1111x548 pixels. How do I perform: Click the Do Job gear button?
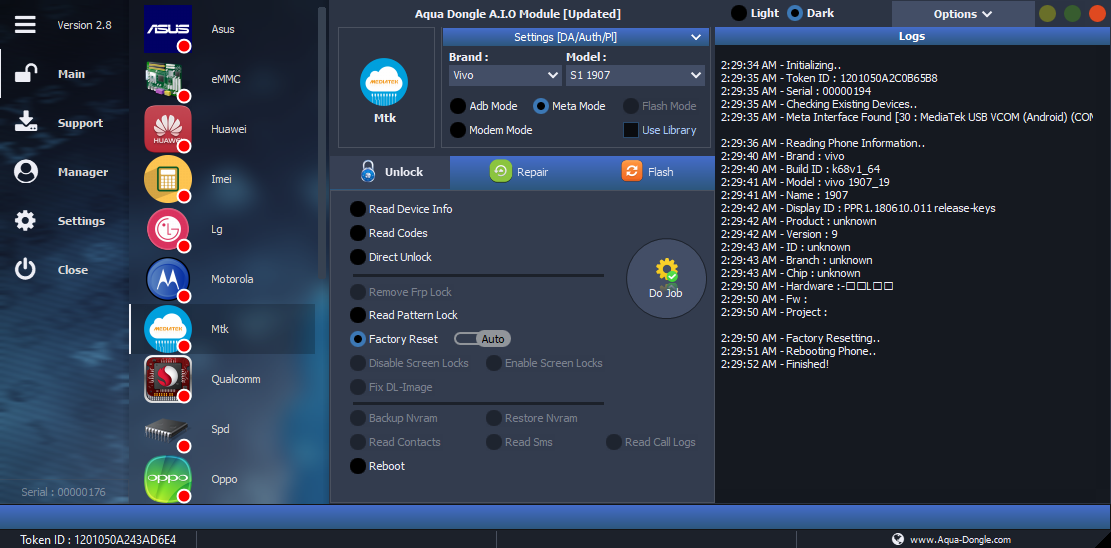[x=666, y=279]
